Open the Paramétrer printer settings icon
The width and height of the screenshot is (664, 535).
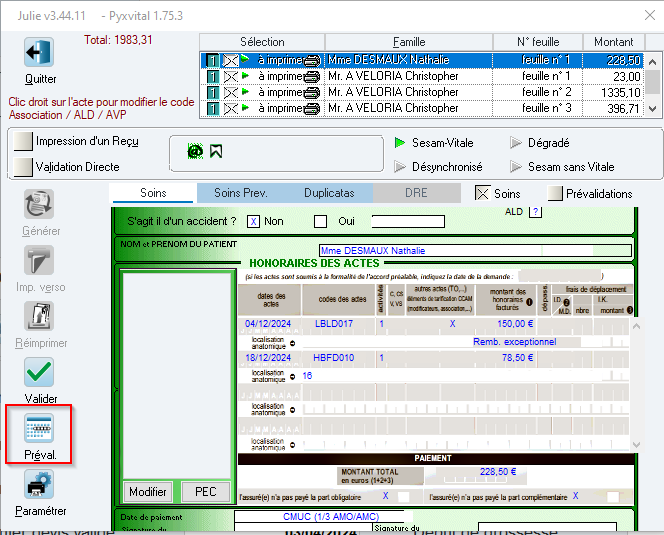[39, 484]
